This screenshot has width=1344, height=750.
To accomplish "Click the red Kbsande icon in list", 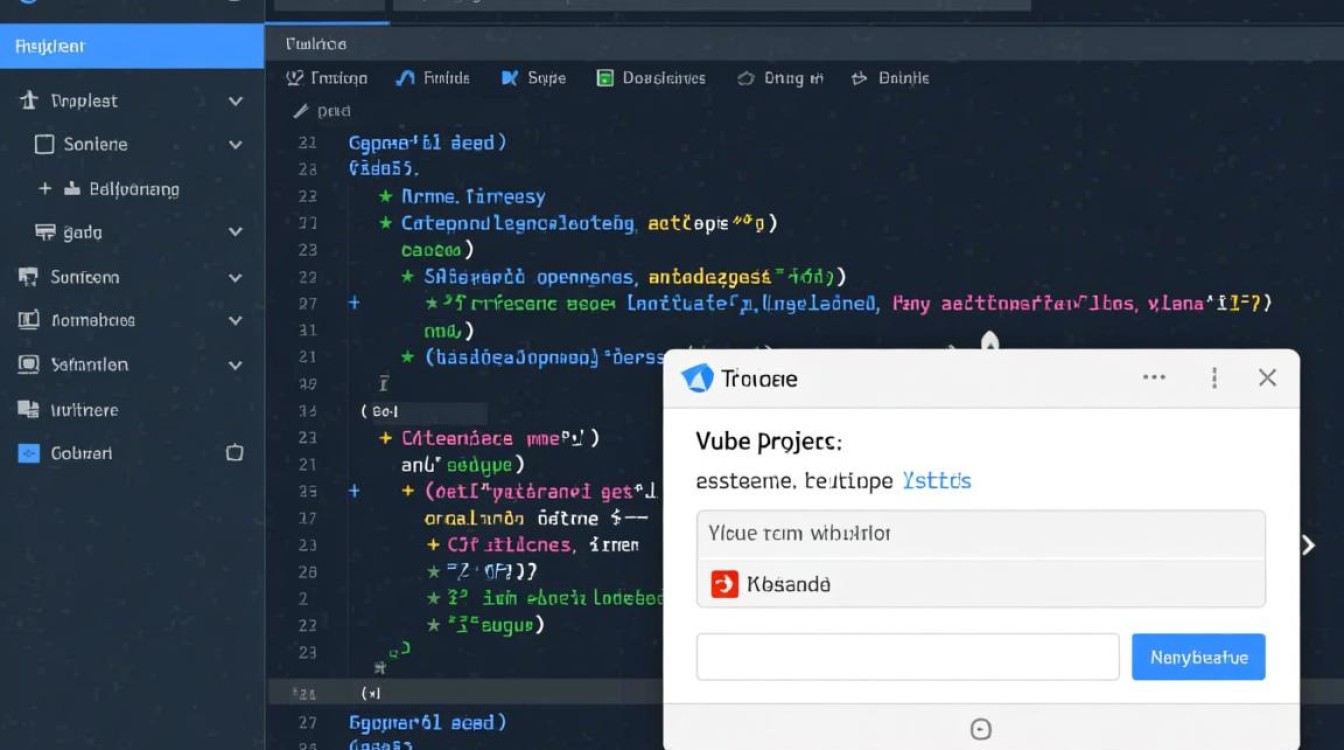I will click(724, 584).
